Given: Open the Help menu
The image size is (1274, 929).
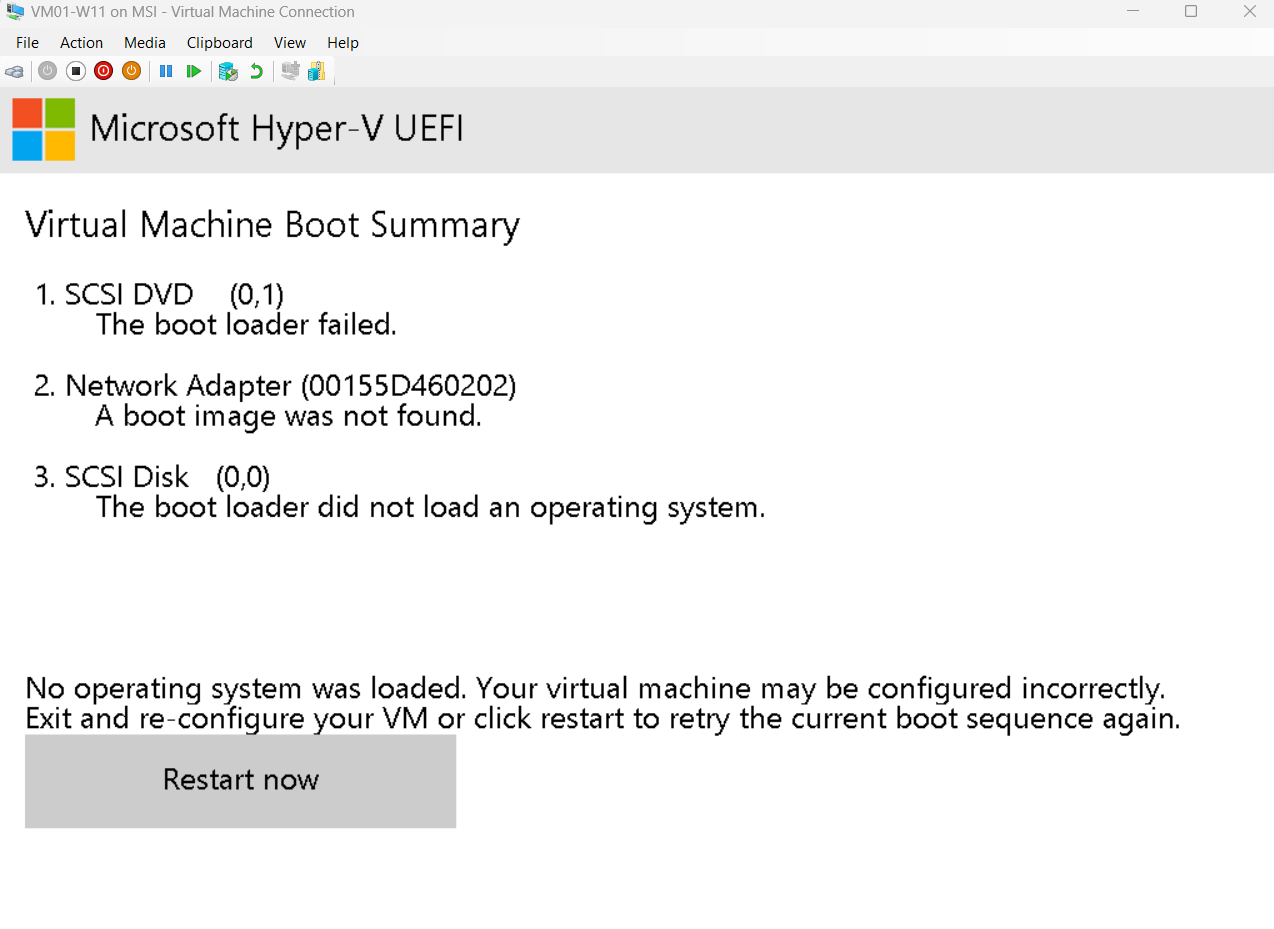Looking at the screenshot, I should coord(343,43).
